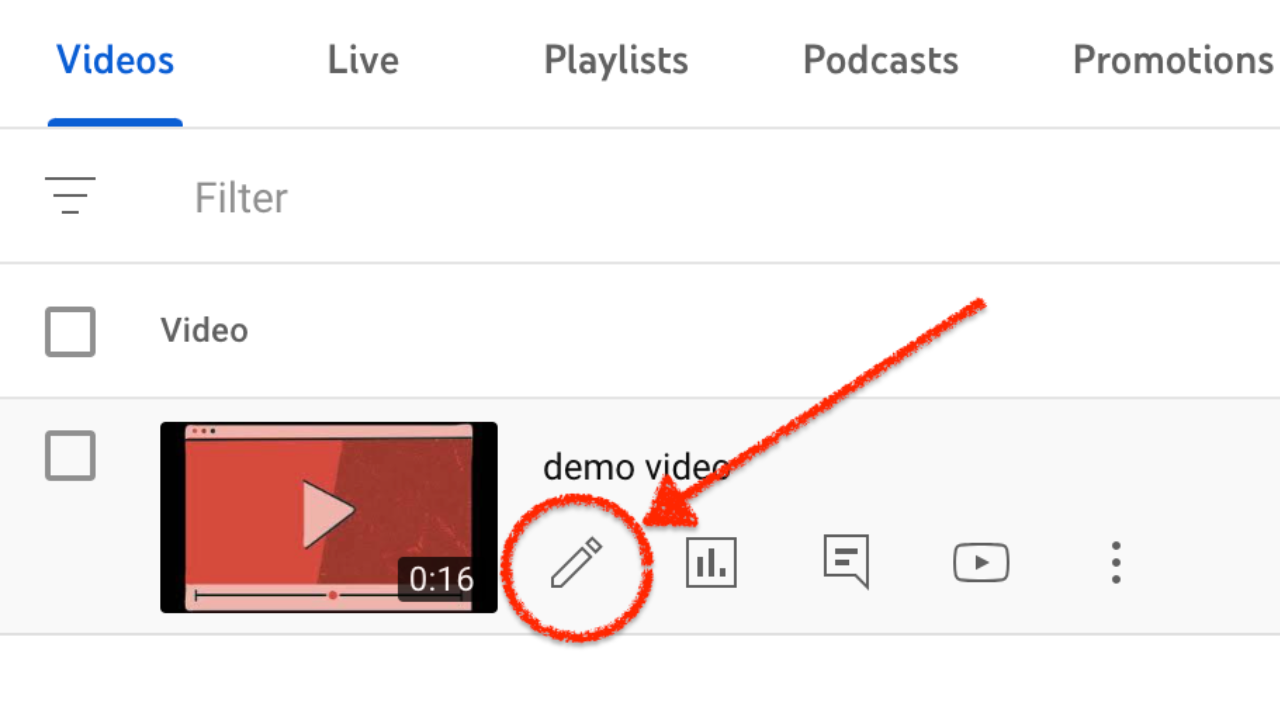Switch to the Promotions tab

(1173, 61)
